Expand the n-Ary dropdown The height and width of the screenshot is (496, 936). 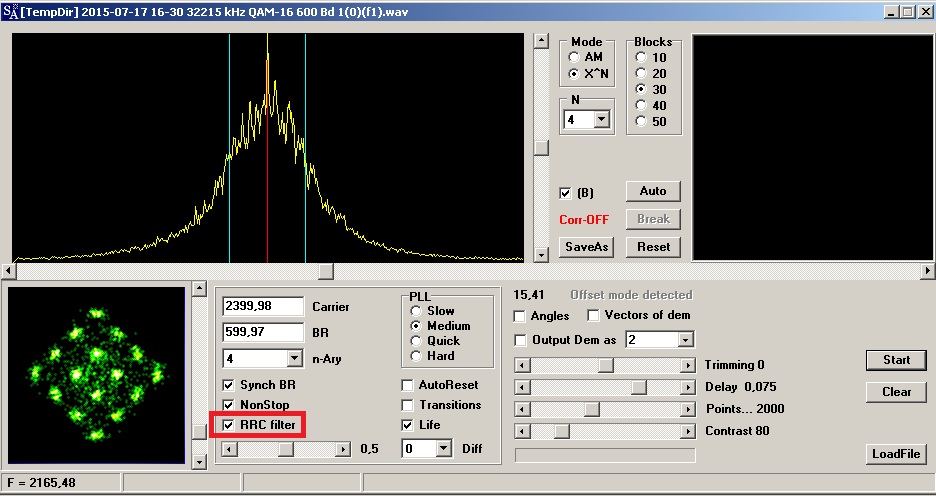(x=294, y=358)
